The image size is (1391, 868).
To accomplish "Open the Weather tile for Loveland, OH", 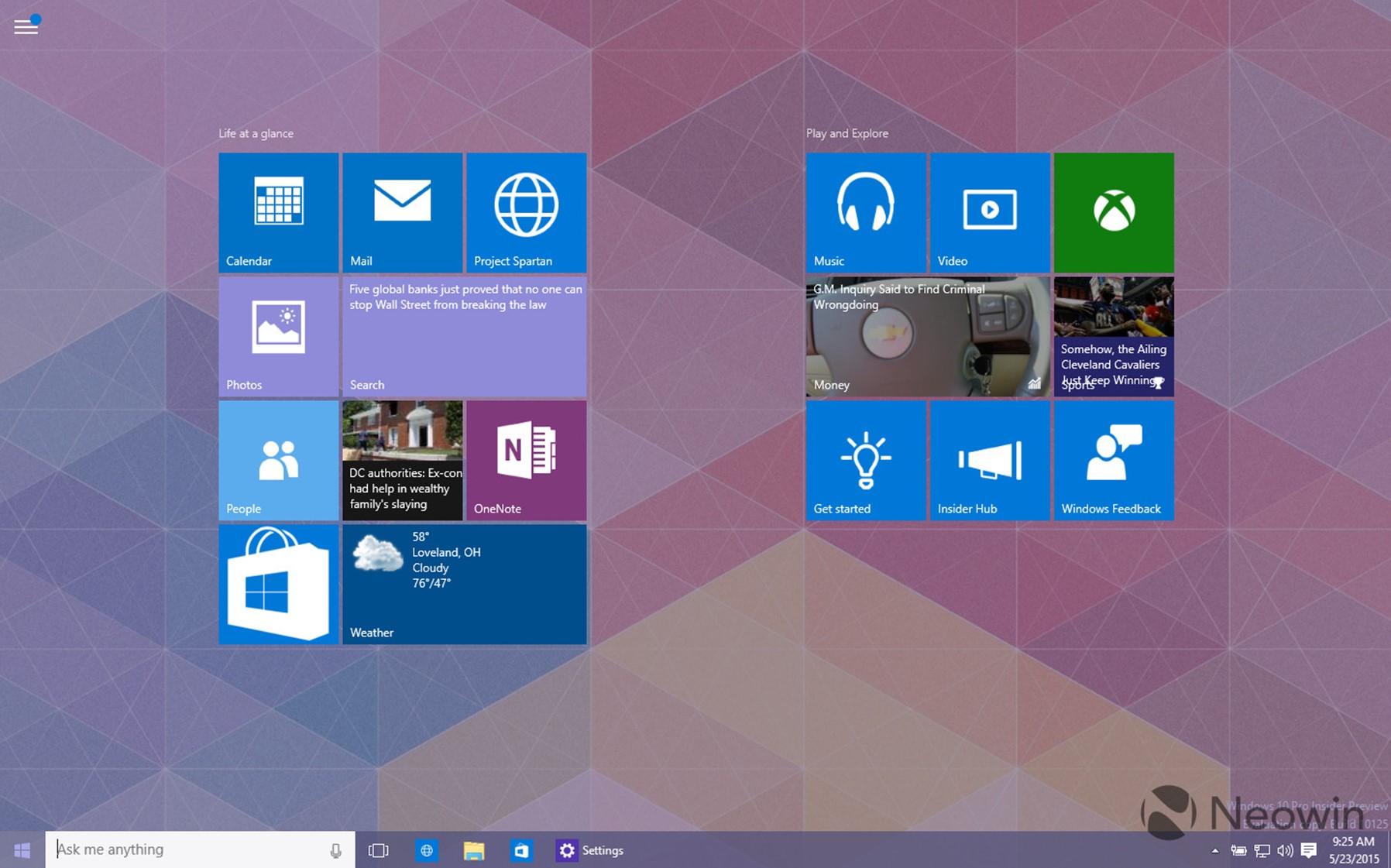I will pos(464,584).
